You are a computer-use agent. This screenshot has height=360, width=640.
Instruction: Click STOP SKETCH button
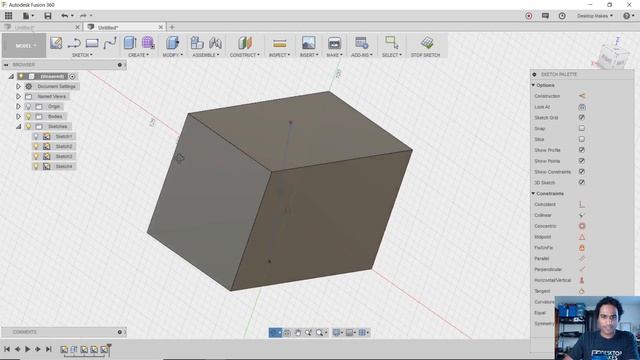(x=426, y=46)
